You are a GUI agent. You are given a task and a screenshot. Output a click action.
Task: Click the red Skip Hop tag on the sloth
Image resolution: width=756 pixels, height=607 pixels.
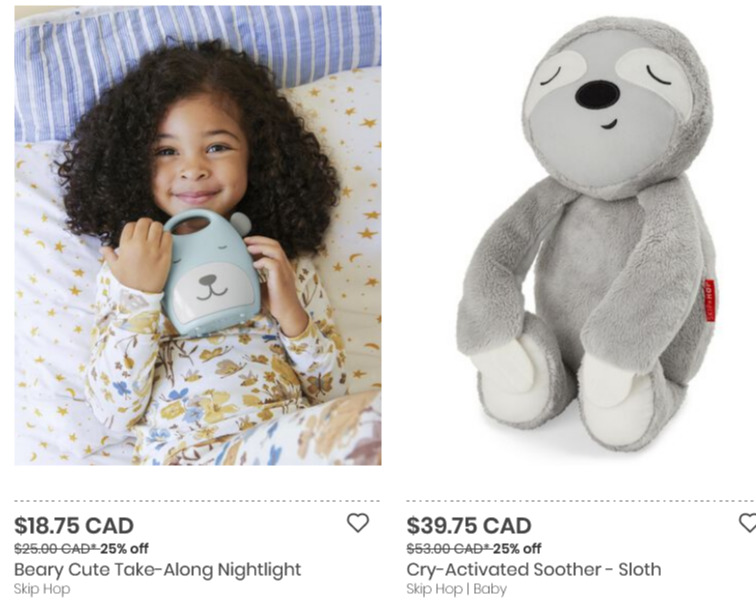[709, 301]
